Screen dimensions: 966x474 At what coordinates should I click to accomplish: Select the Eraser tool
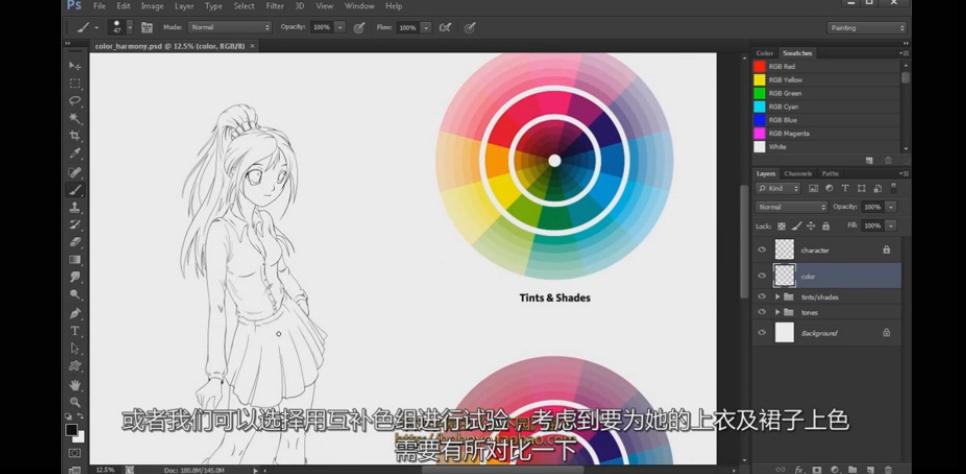pos(75,242)
